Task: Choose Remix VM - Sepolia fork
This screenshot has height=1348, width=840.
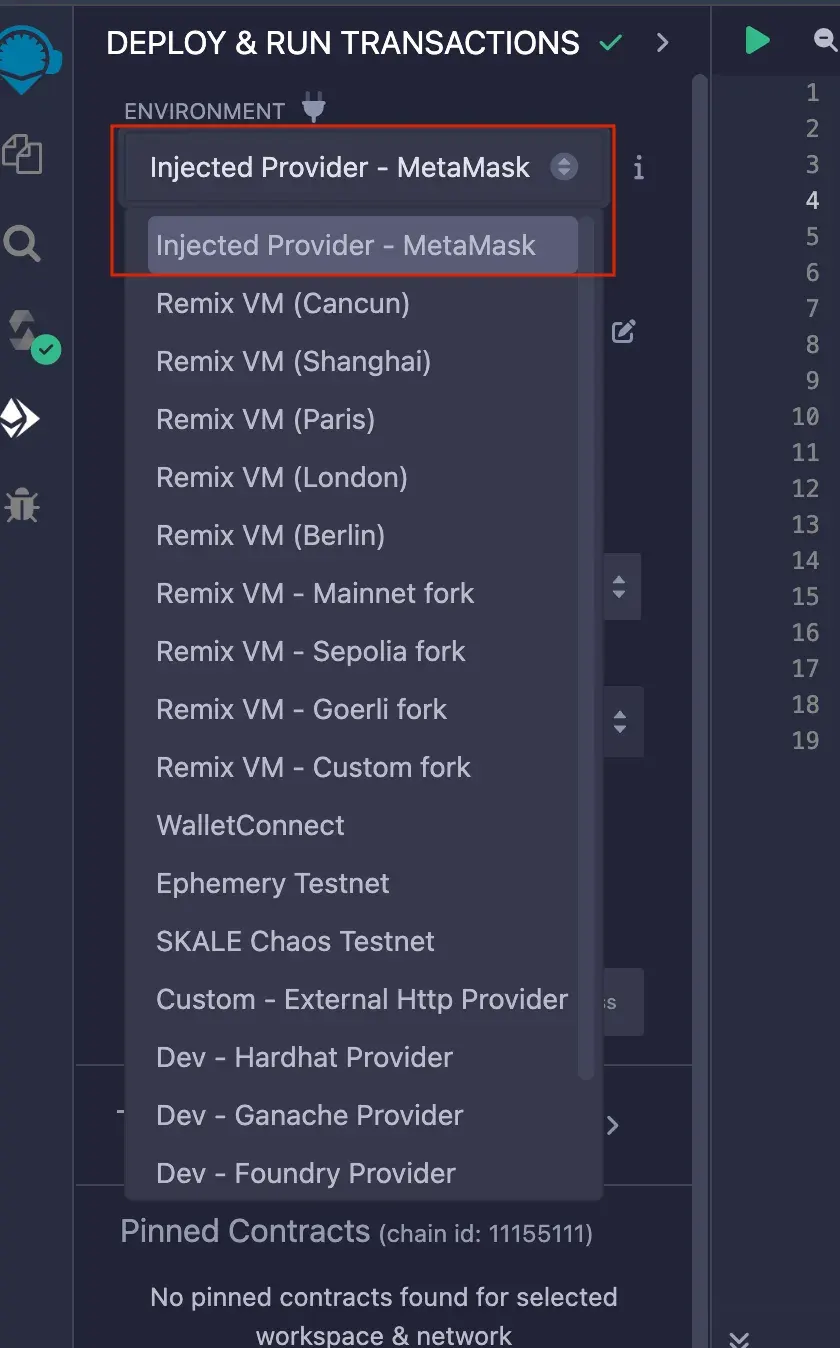Action: (363, 651)
